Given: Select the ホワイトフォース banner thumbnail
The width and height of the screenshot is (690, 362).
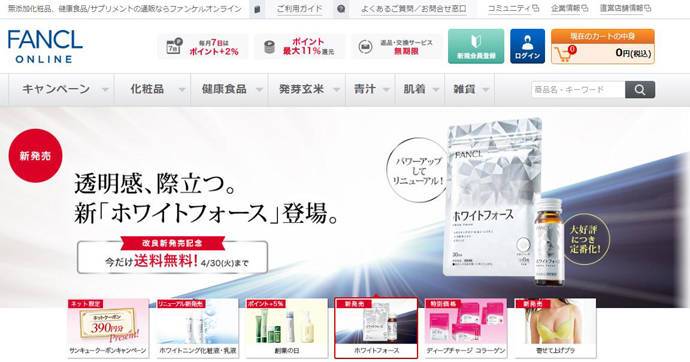Looking at the screenshot, I should pyautogui.click(x=376, y=328).
